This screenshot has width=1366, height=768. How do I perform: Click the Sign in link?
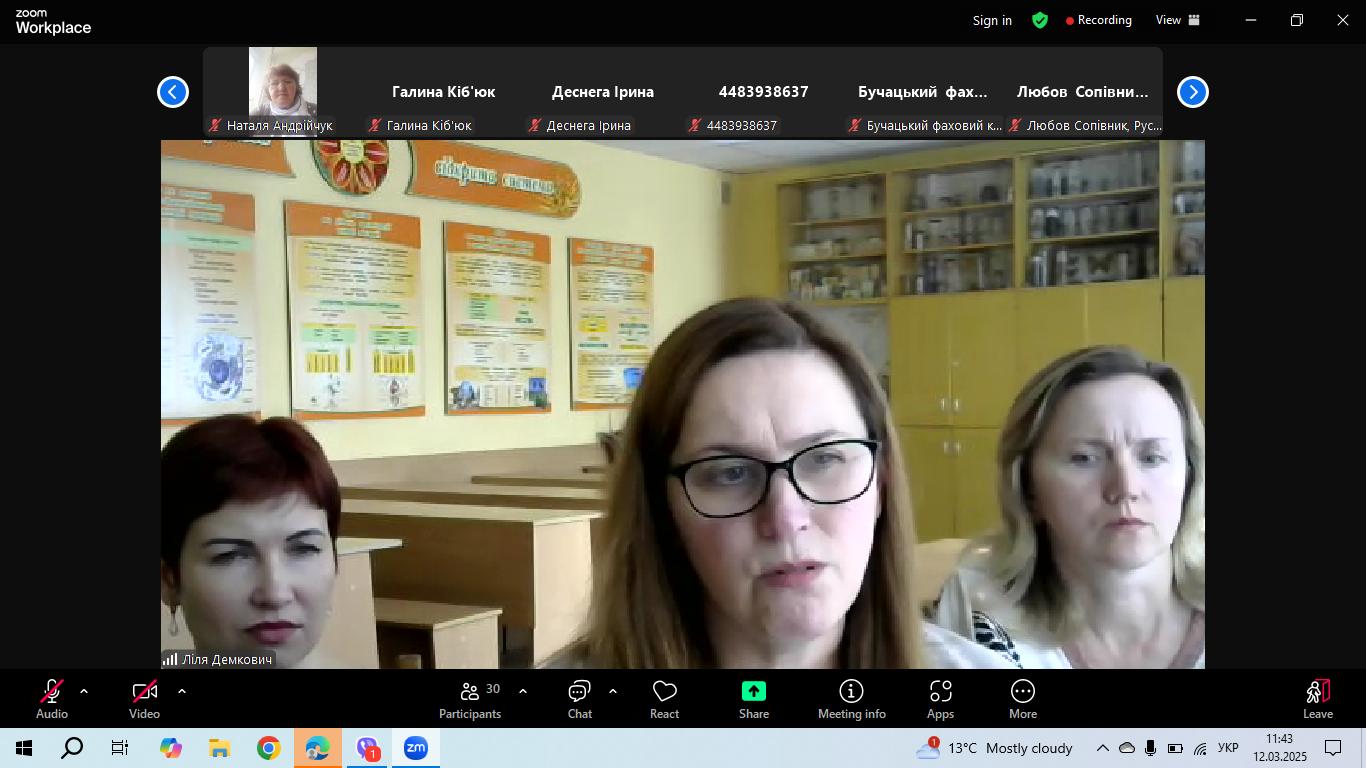point(992,20)
